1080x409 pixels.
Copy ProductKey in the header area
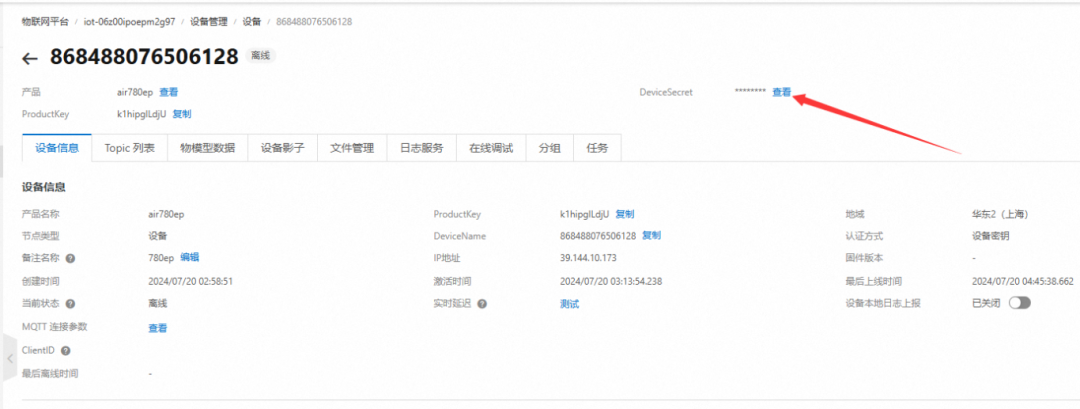tap(182, 114)
